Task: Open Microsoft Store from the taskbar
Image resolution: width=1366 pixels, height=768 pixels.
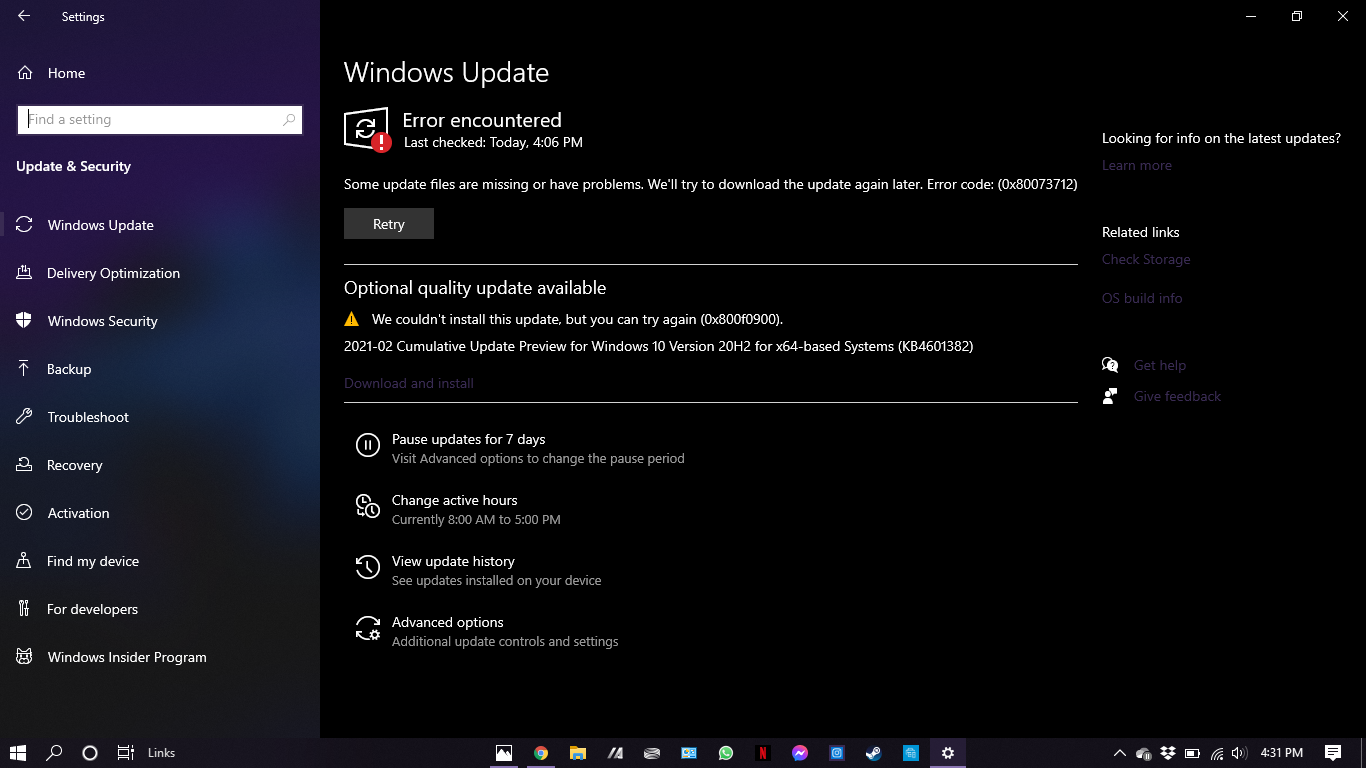Action: [911, 753]
